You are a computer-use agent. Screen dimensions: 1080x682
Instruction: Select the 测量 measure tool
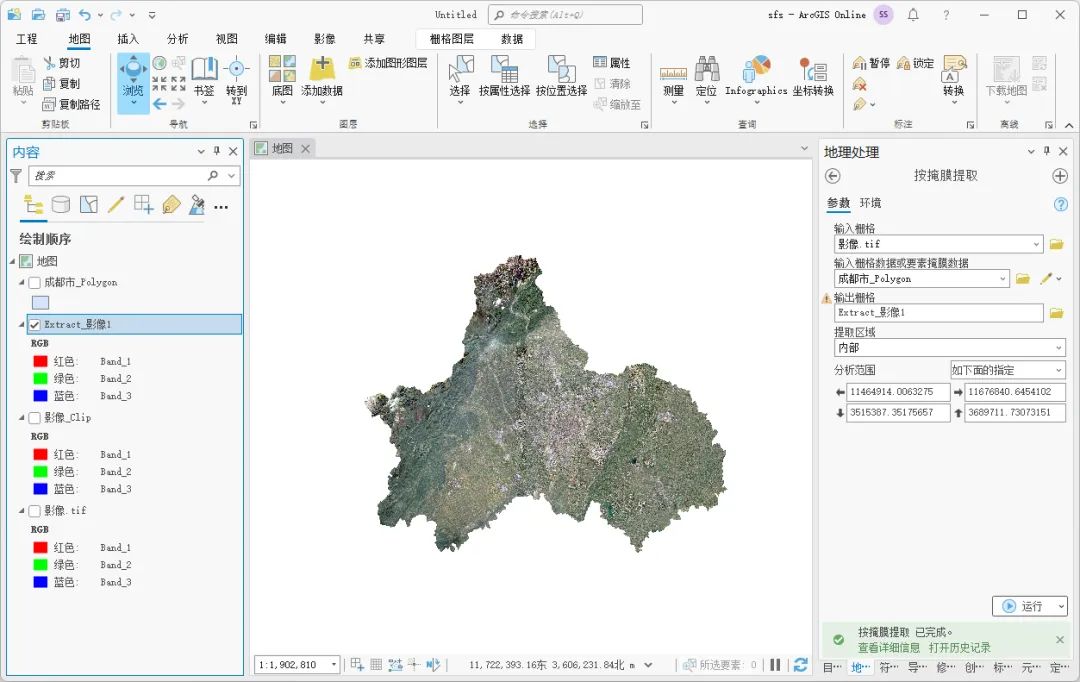[673, 82]
